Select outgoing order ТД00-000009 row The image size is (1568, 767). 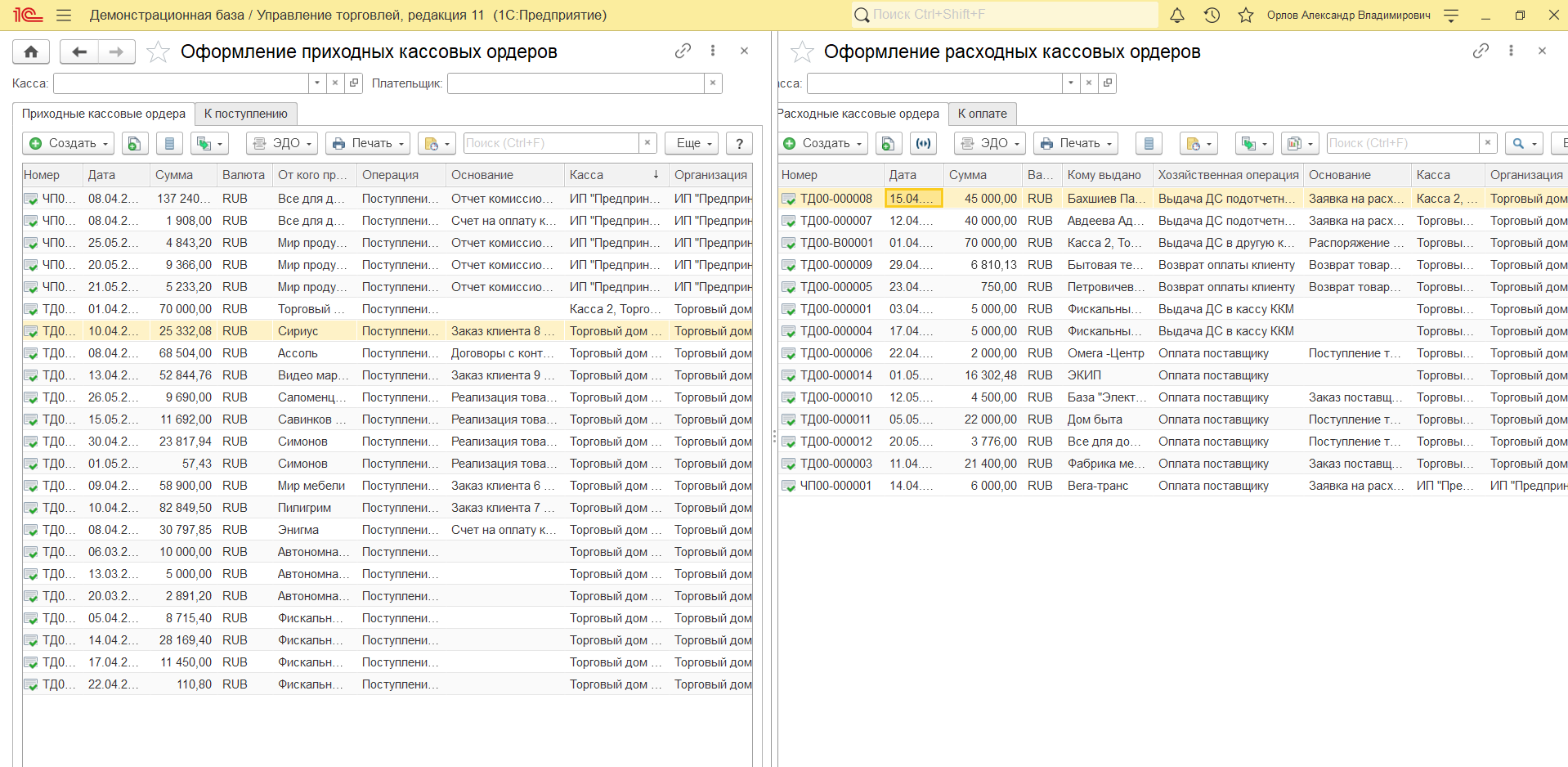click(x=836, y=265)
